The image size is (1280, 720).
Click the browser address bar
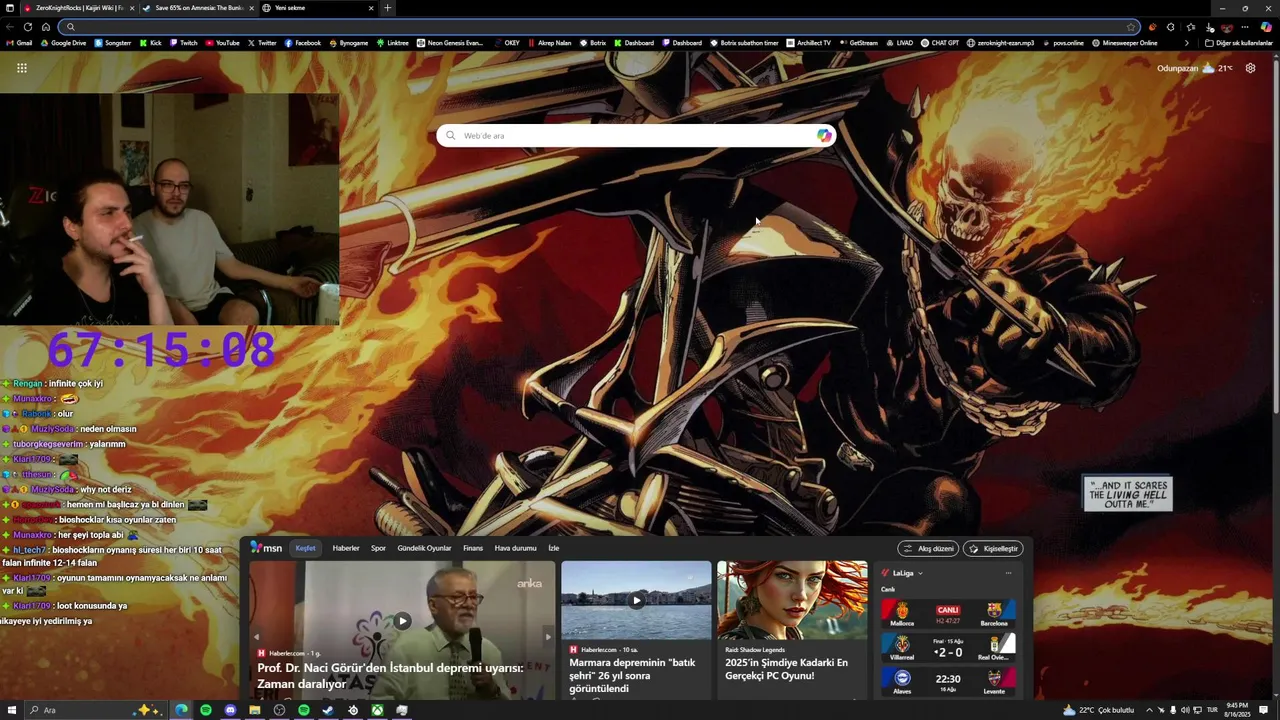point(598,27)
